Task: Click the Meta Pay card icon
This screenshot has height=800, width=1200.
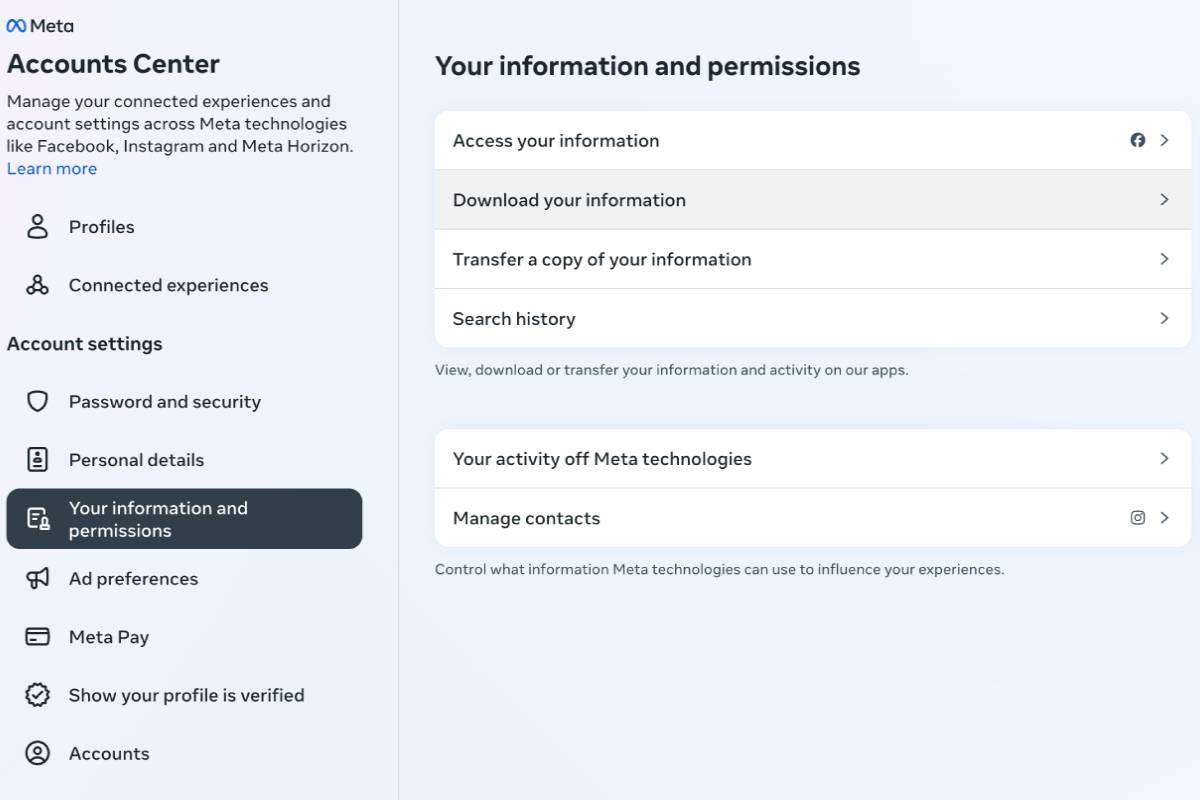Action: click(x=38, y=637)
